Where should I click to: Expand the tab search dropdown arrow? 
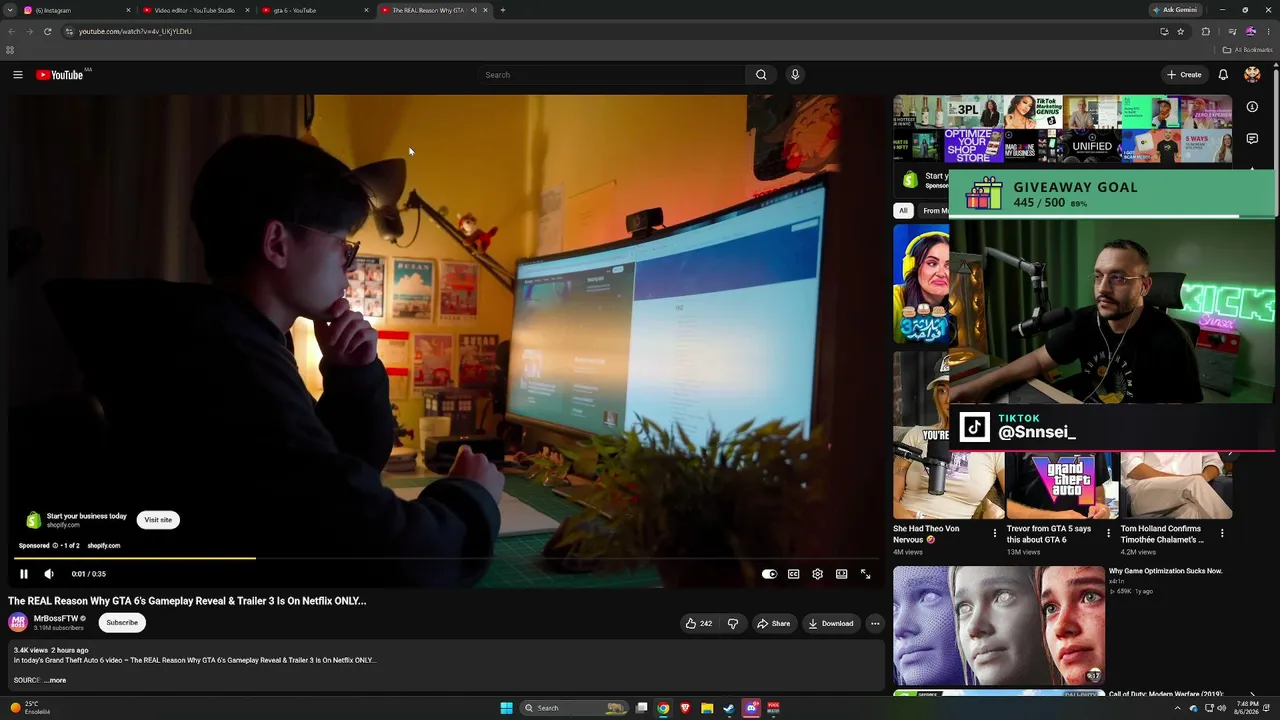[10, 10]
